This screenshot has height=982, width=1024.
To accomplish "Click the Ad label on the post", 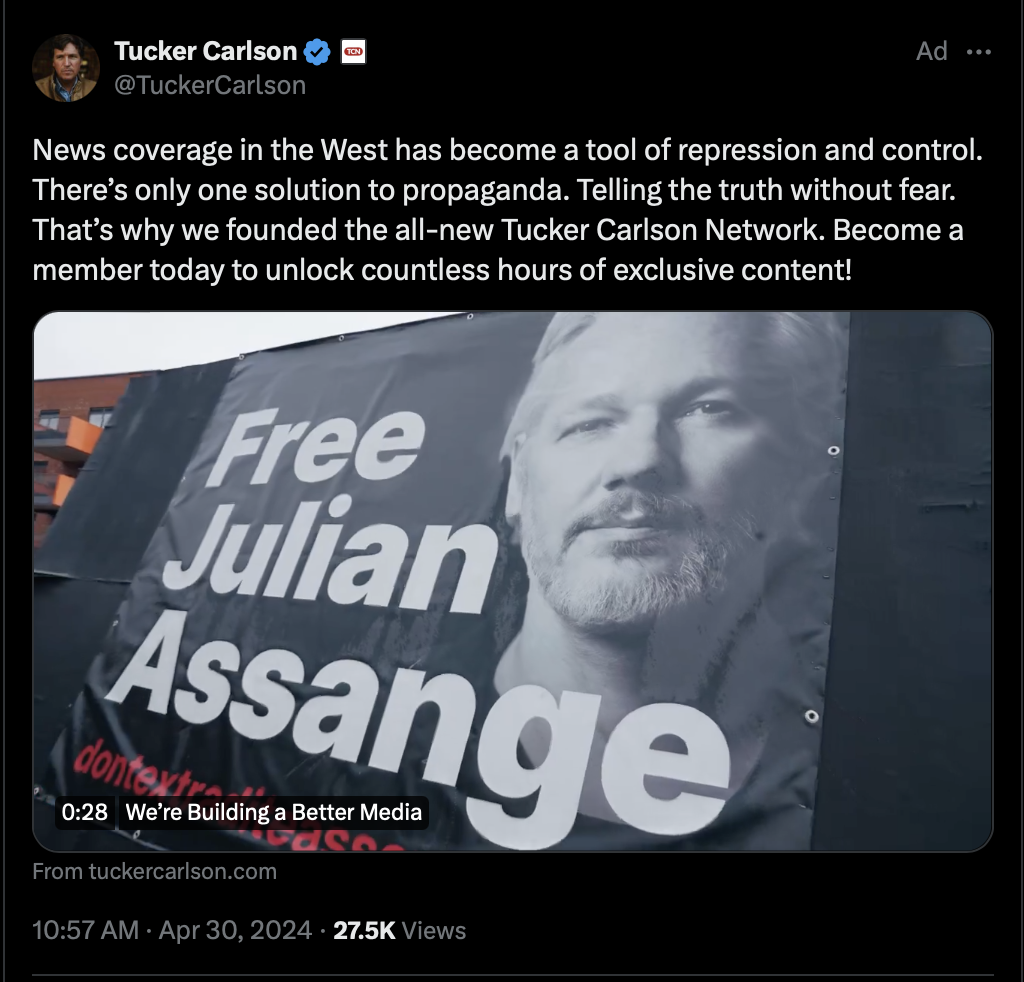I will (x=931, y=51).
